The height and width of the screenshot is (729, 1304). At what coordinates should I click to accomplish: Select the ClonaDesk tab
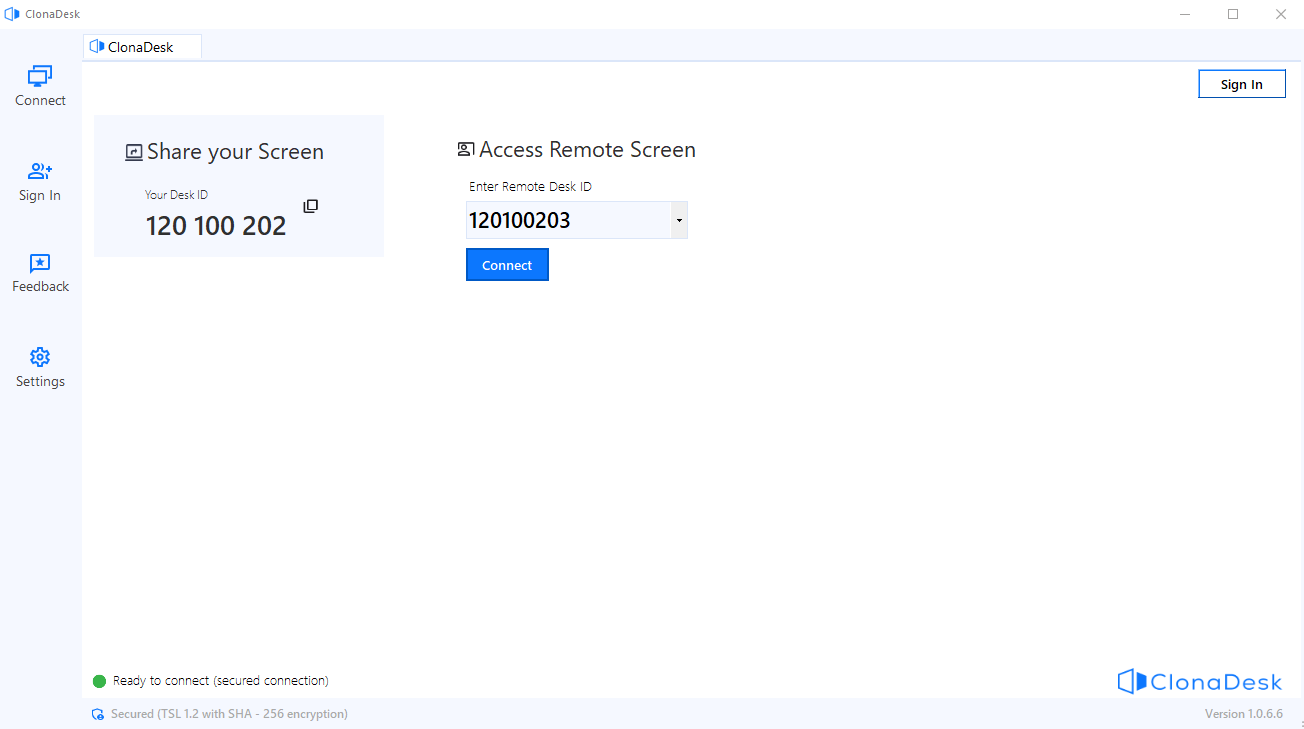pos(142,47)
